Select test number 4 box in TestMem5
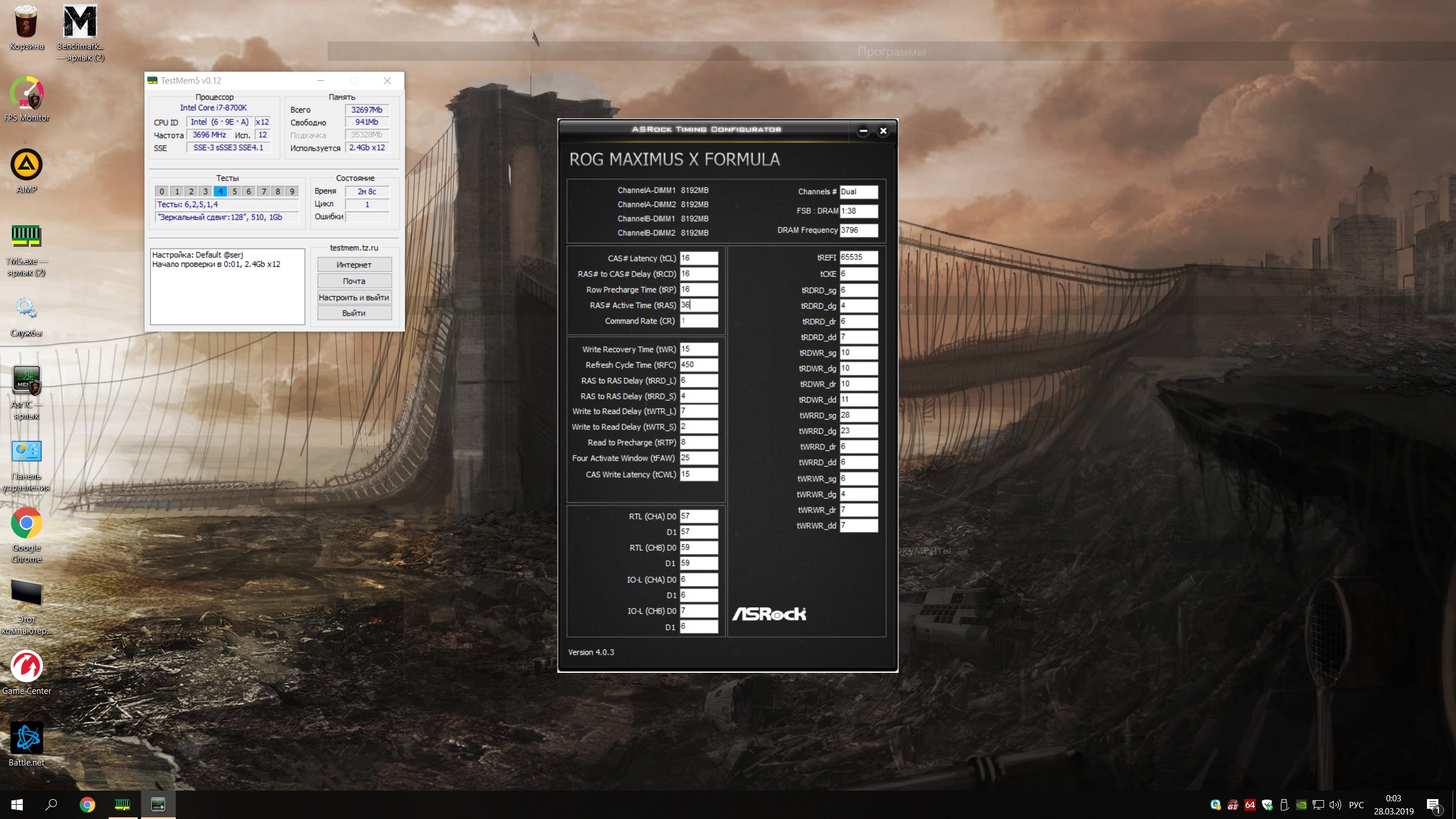Image resolution: width=1456 pixels, height=819 pixels. (220, 191)
